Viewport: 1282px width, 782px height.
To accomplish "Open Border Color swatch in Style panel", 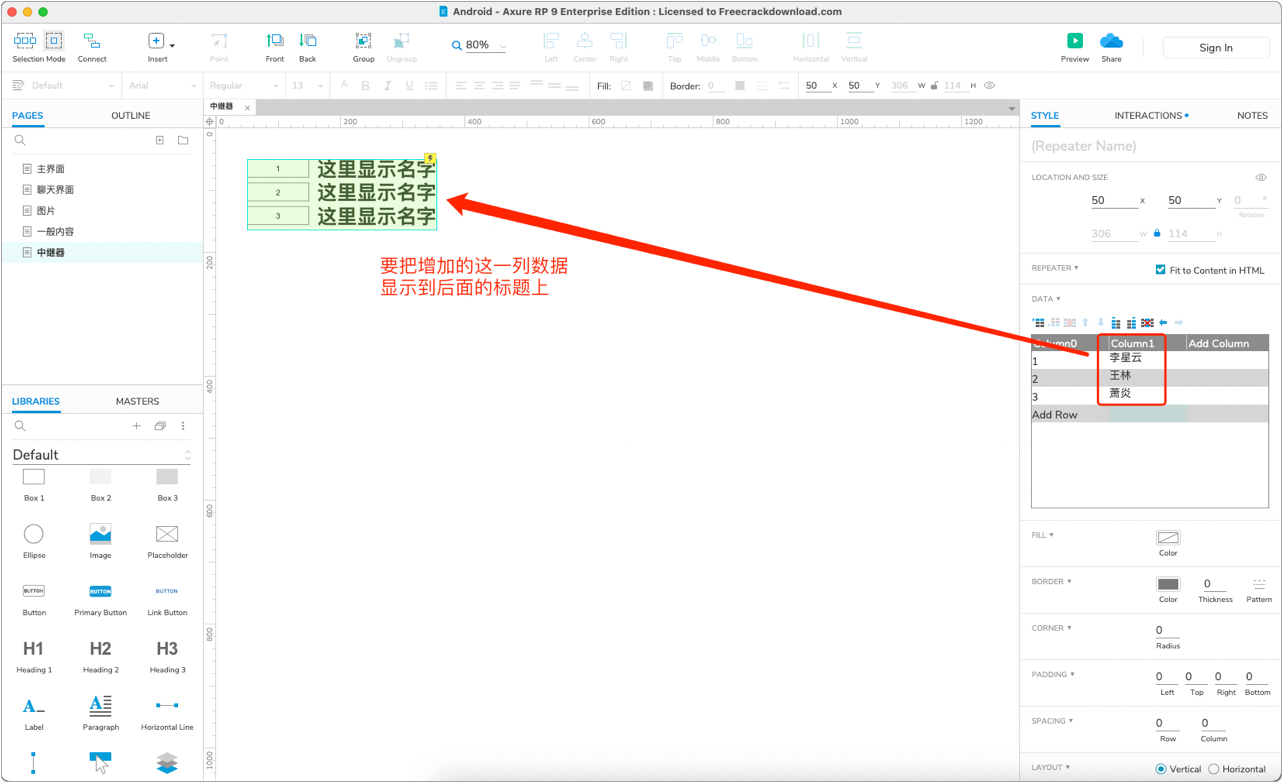I will (1167, 584).
